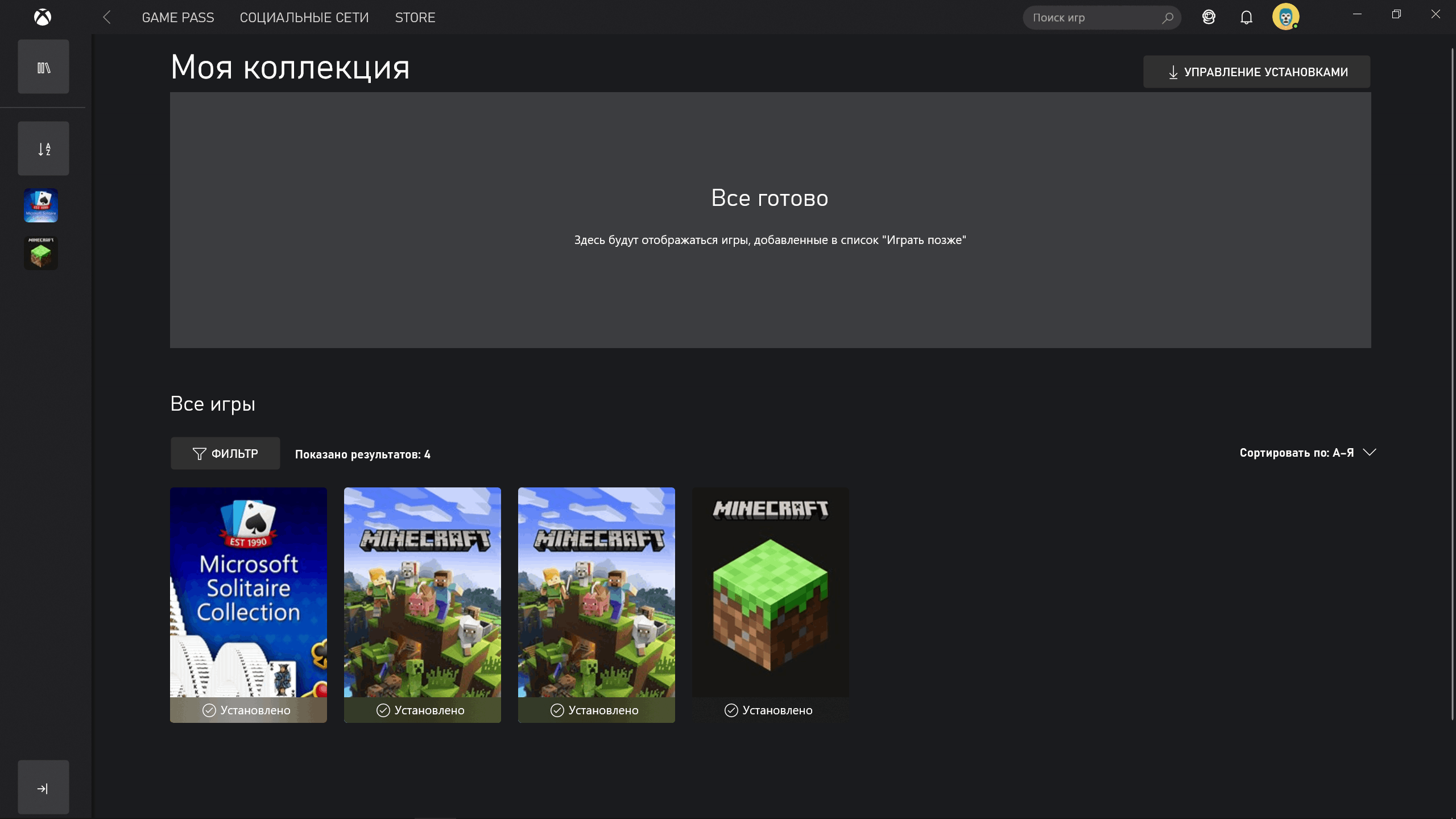Close the Xbox window
Viewport: 1456px width, 819px height.
tap(1436, 14)
